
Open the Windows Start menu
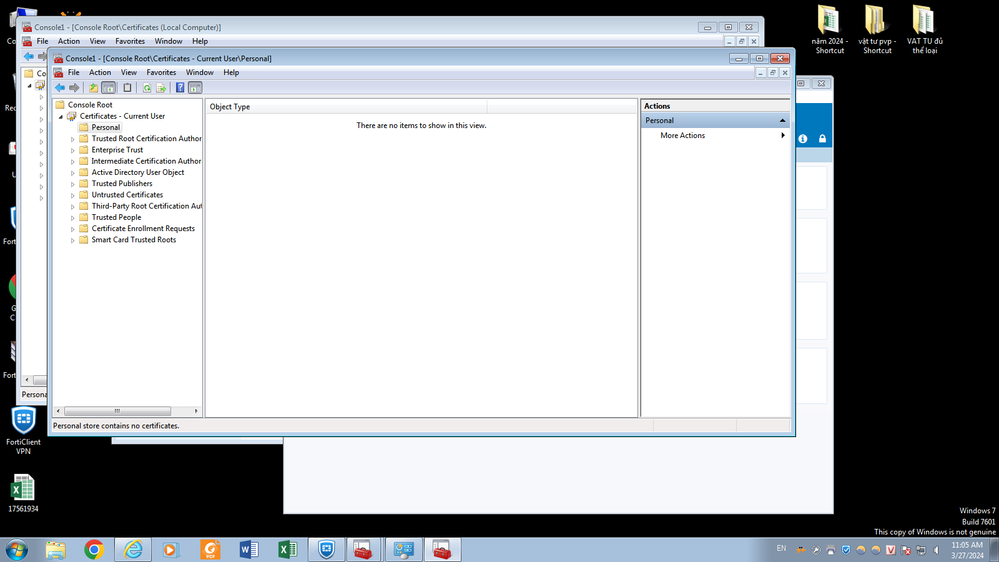17,549
